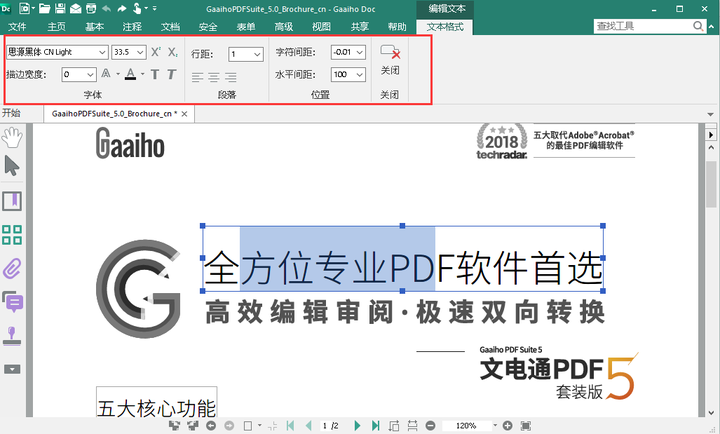Open the Comments panel
The height and width of the screenshot is (434, 720).
(x=12, y=302)
